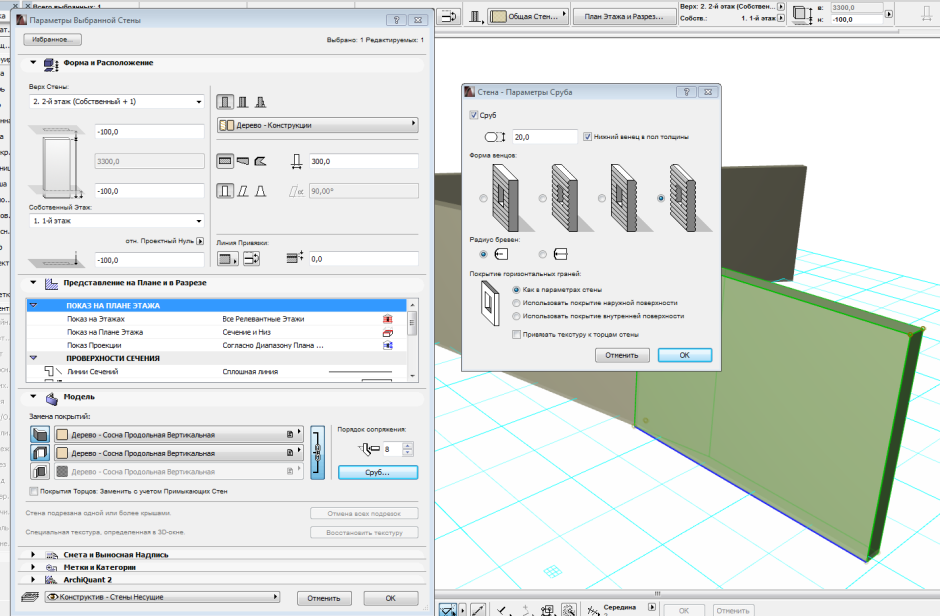
Task: Click midpoint snap icon in bottom bar
Action: pyautogui.click(x=593, y=609)
